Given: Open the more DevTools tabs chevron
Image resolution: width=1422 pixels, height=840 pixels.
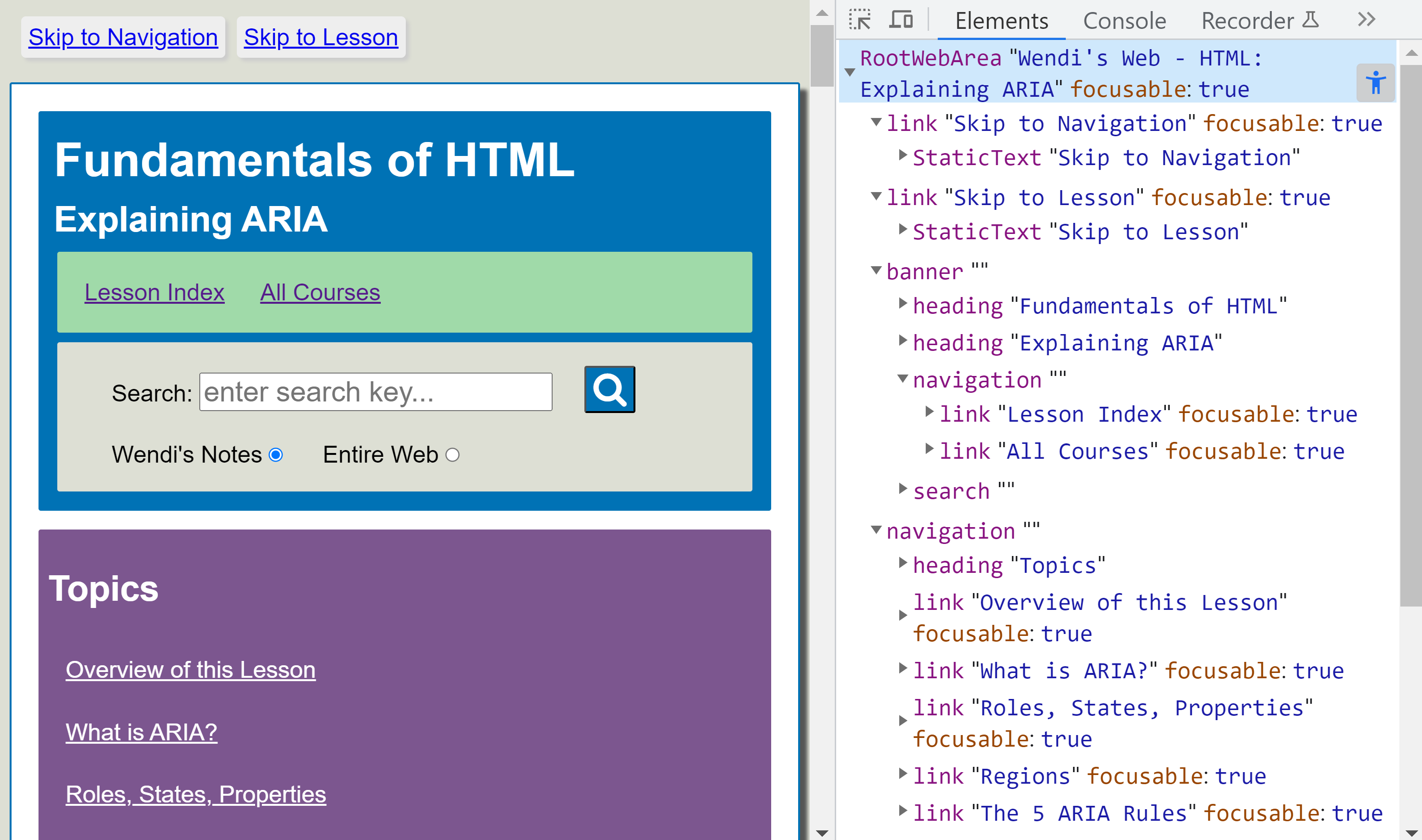Looking at the screenshot, I should point(1366,20).
